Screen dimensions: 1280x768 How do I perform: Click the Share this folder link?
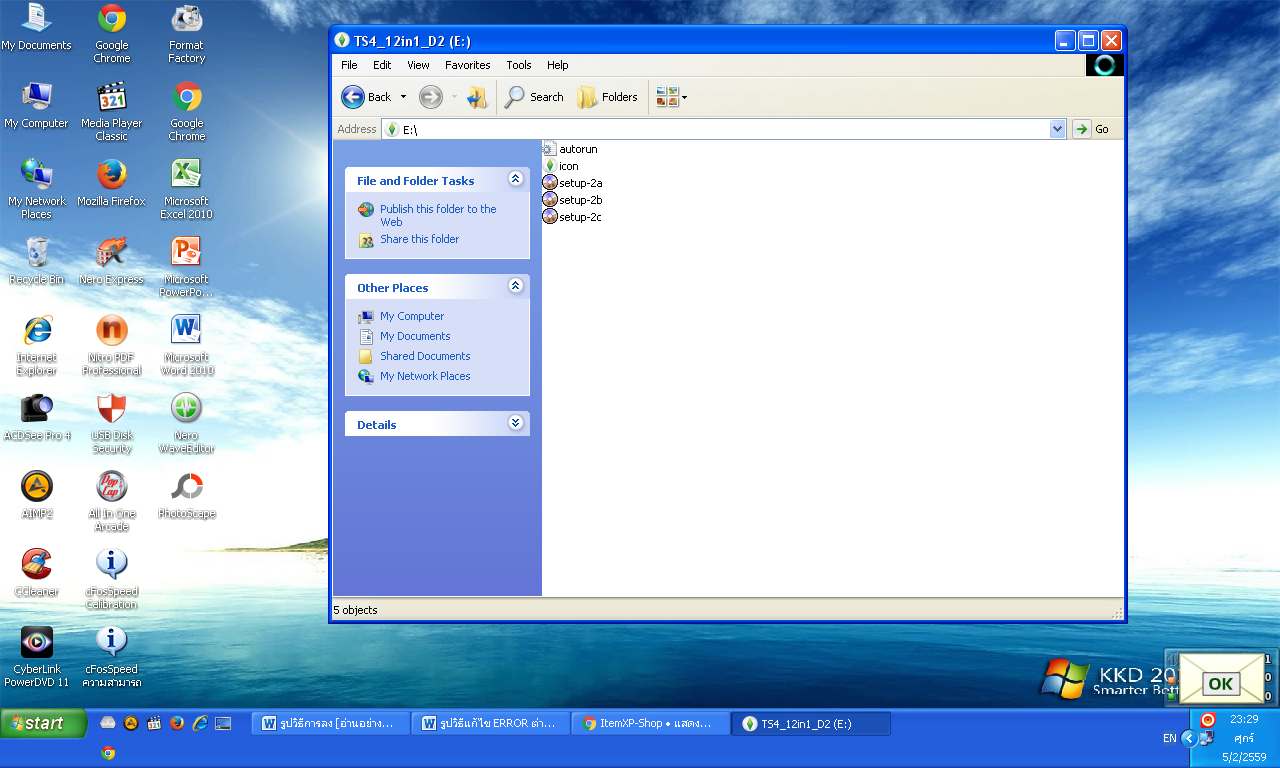coord(419,239)
